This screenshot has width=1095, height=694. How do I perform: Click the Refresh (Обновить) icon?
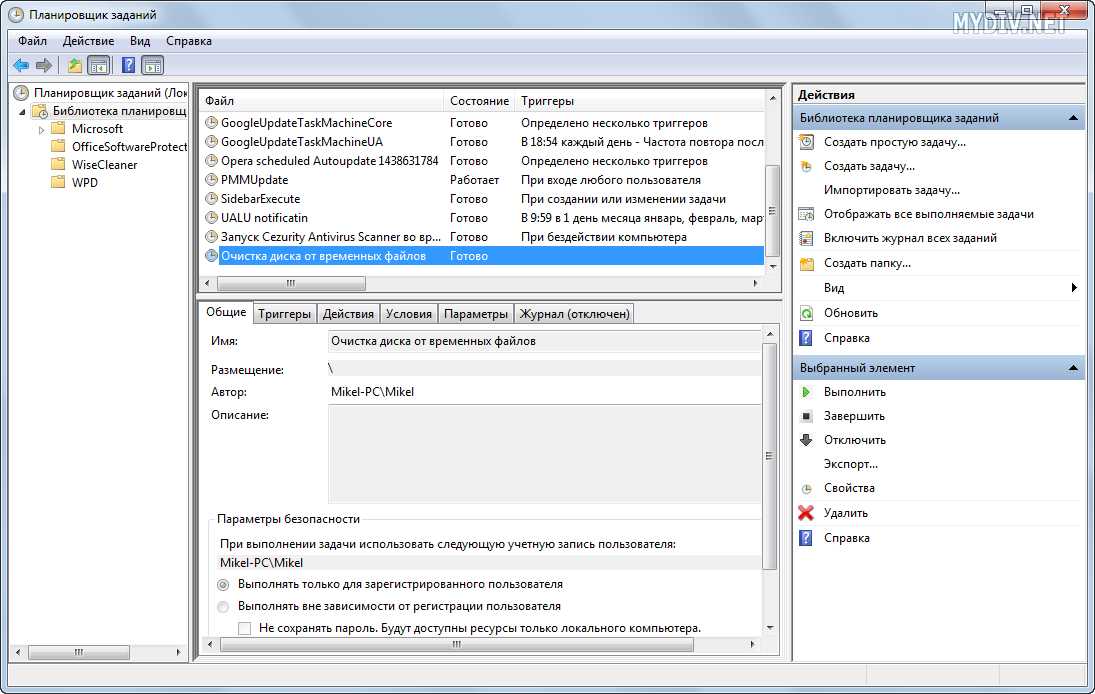(x=806, y=313)
